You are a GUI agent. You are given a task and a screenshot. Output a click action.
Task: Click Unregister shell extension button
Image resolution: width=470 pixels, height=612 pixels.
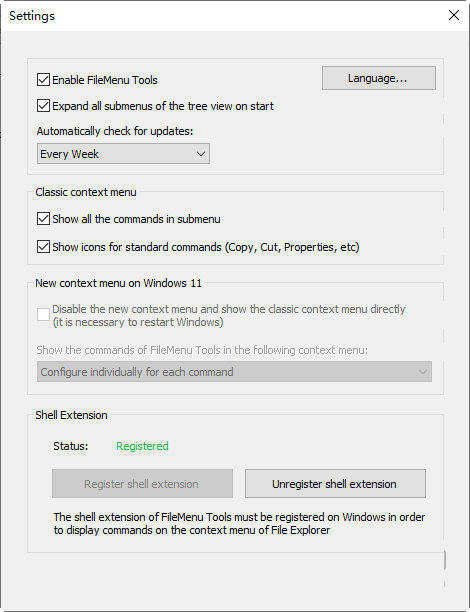tap(335, 484)
